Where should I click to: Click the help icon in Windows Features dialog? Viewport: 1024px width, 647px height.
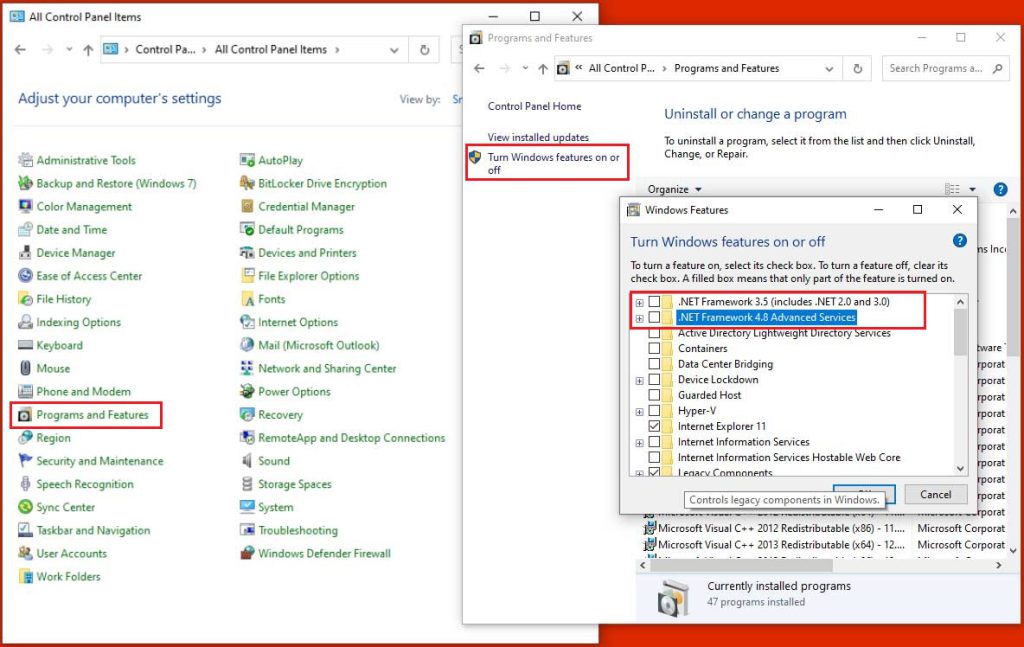pos(959,240)
